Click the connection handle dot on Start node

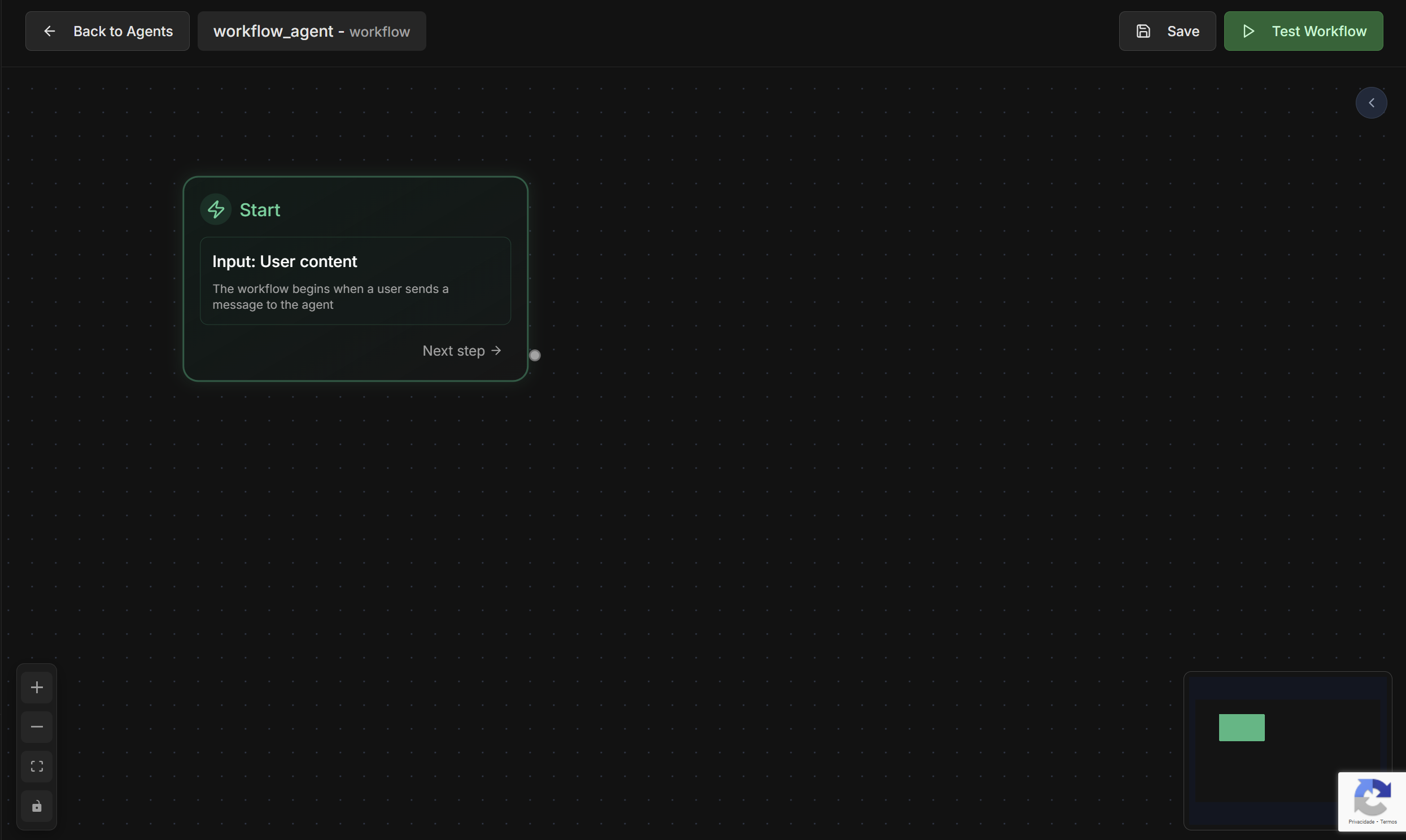[534, 355]
